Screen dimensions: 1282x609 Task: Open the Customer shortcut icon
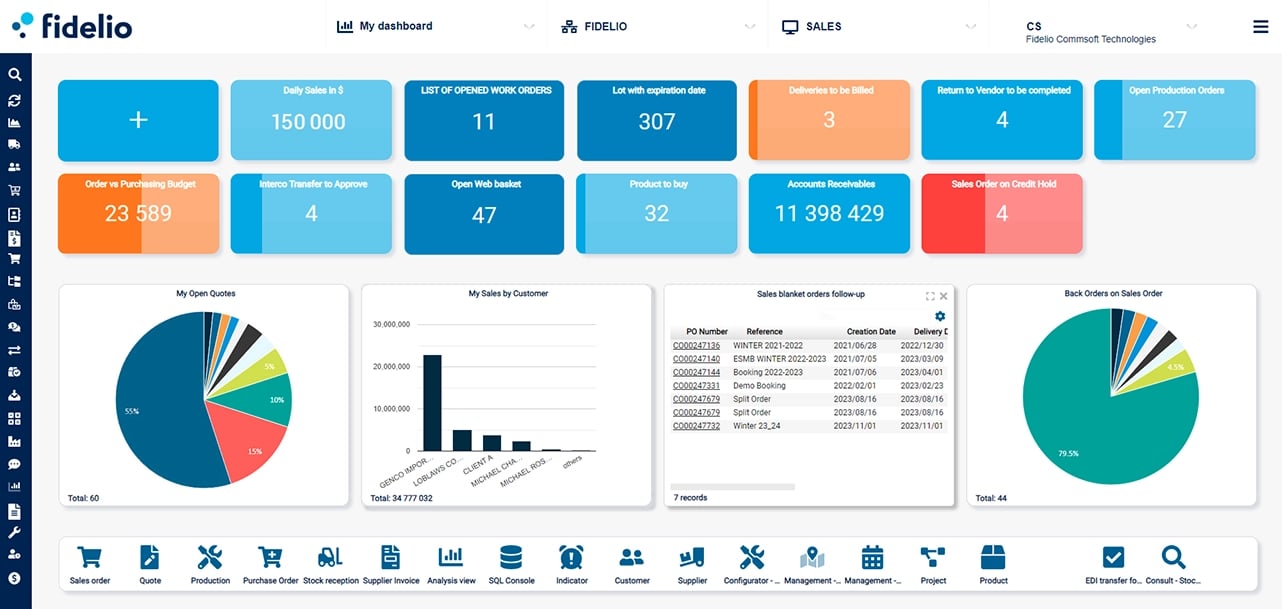[x=632, y=557]
